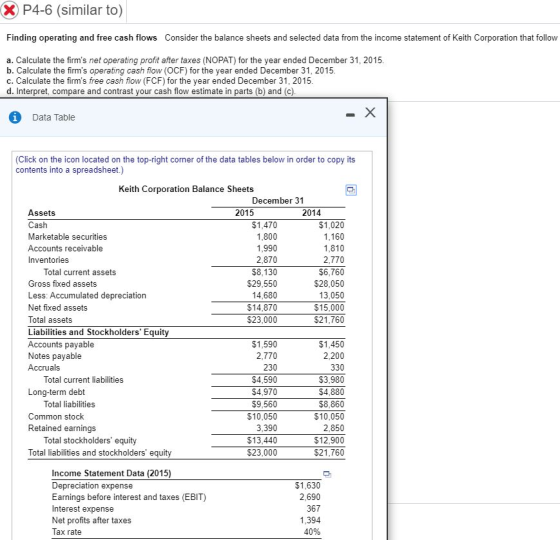The height and width of the screenshot is (540, 560).
Task: Click the Assets section label
Action: (42, 213)
